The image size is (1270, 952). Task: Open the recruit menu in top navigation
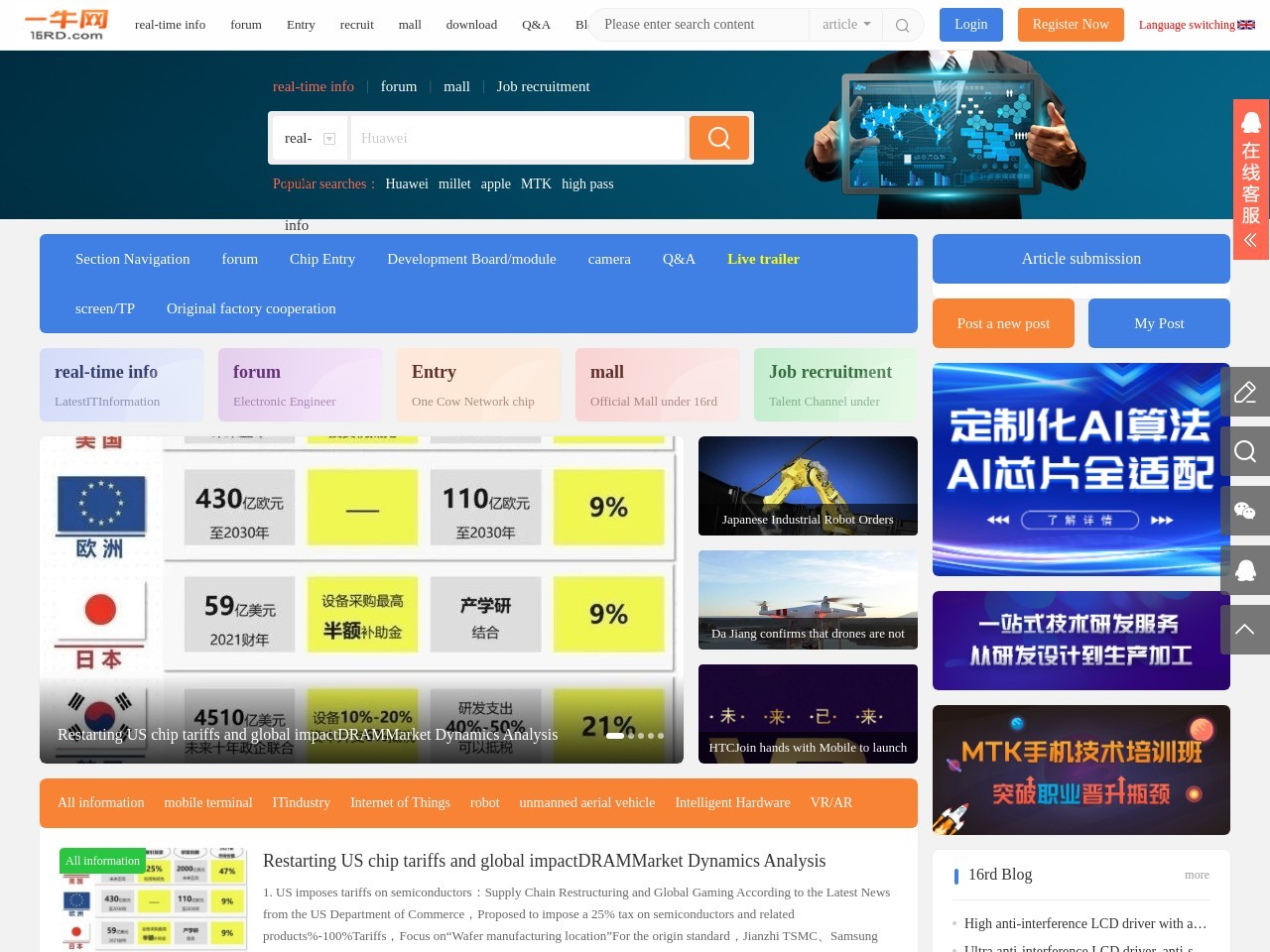pyautogui.click(x=357, y=25)
